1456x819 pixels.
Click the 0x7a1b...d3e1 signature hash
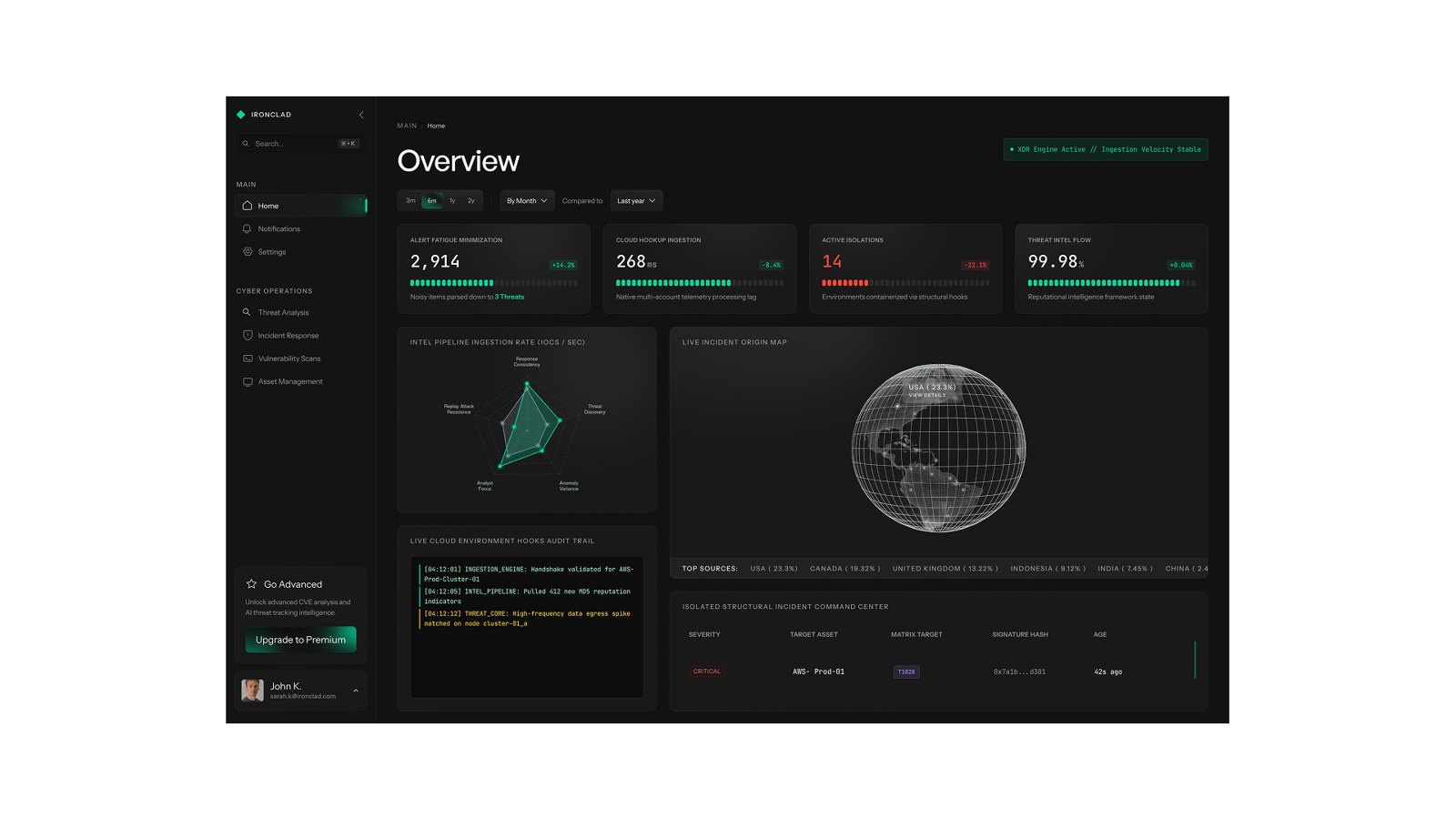point(1019,672)
